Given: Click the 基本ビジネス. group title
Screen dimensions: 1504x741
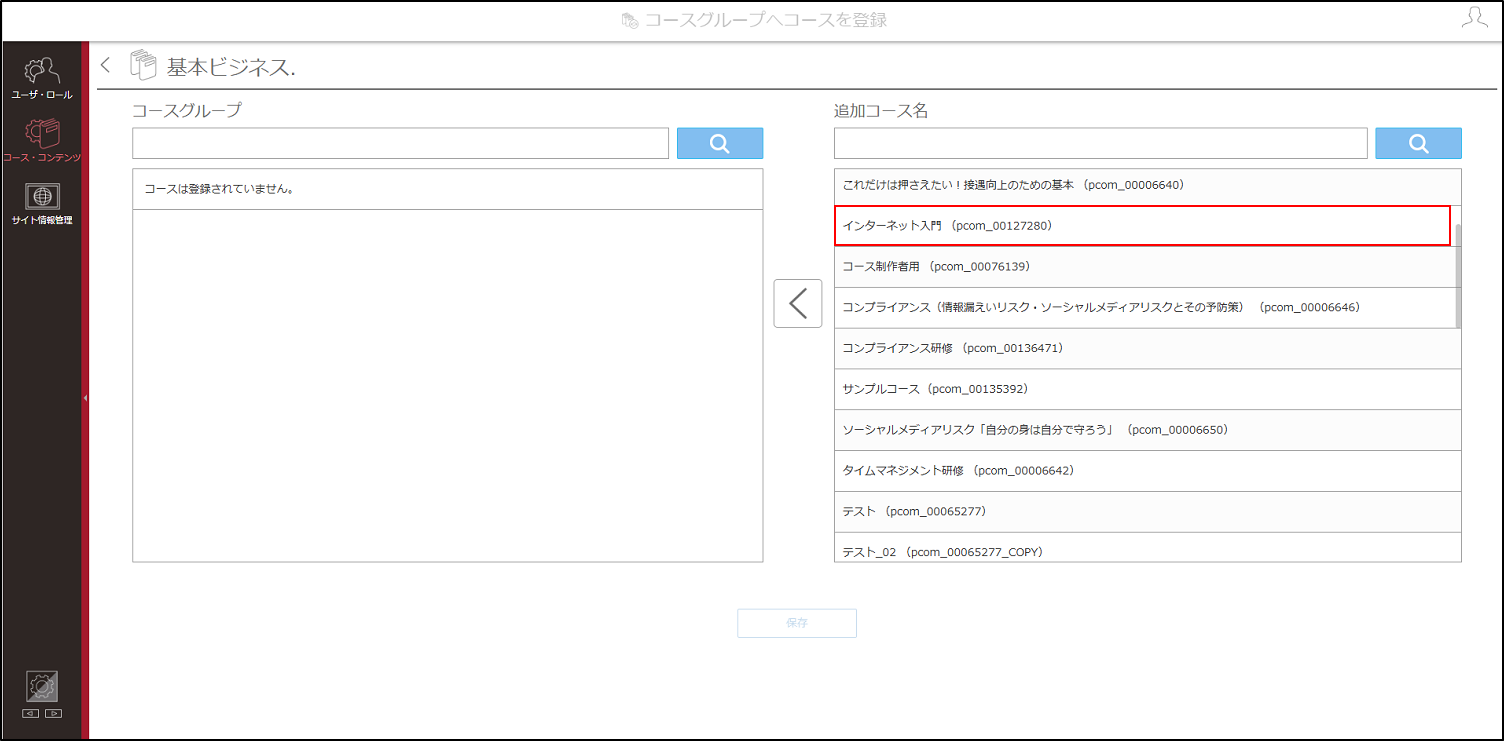Looking at the screenshot, I should pos(231,67).
